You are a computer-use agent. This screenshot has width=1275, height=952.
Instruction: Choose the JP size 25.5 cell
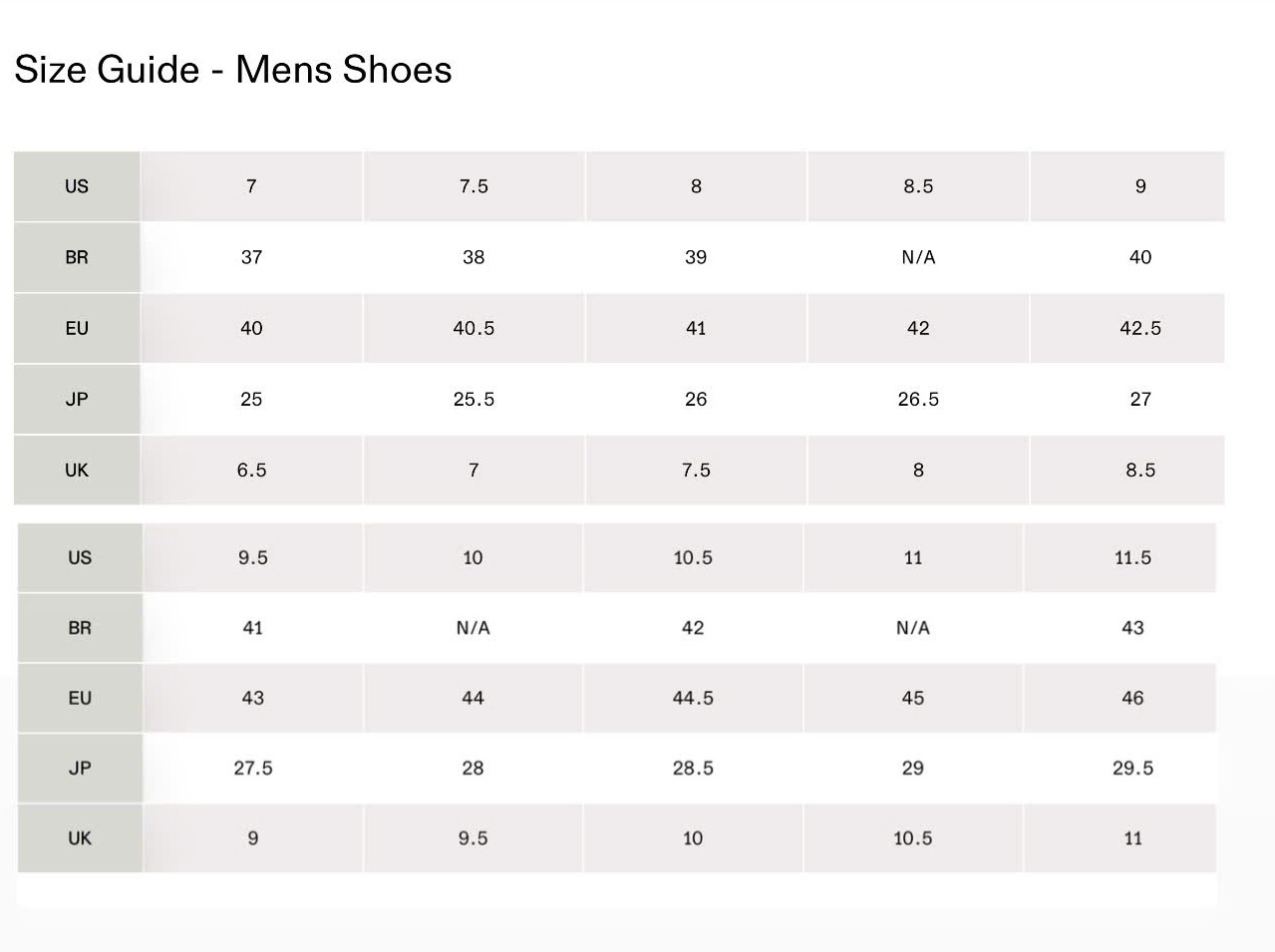pos(474,399)
